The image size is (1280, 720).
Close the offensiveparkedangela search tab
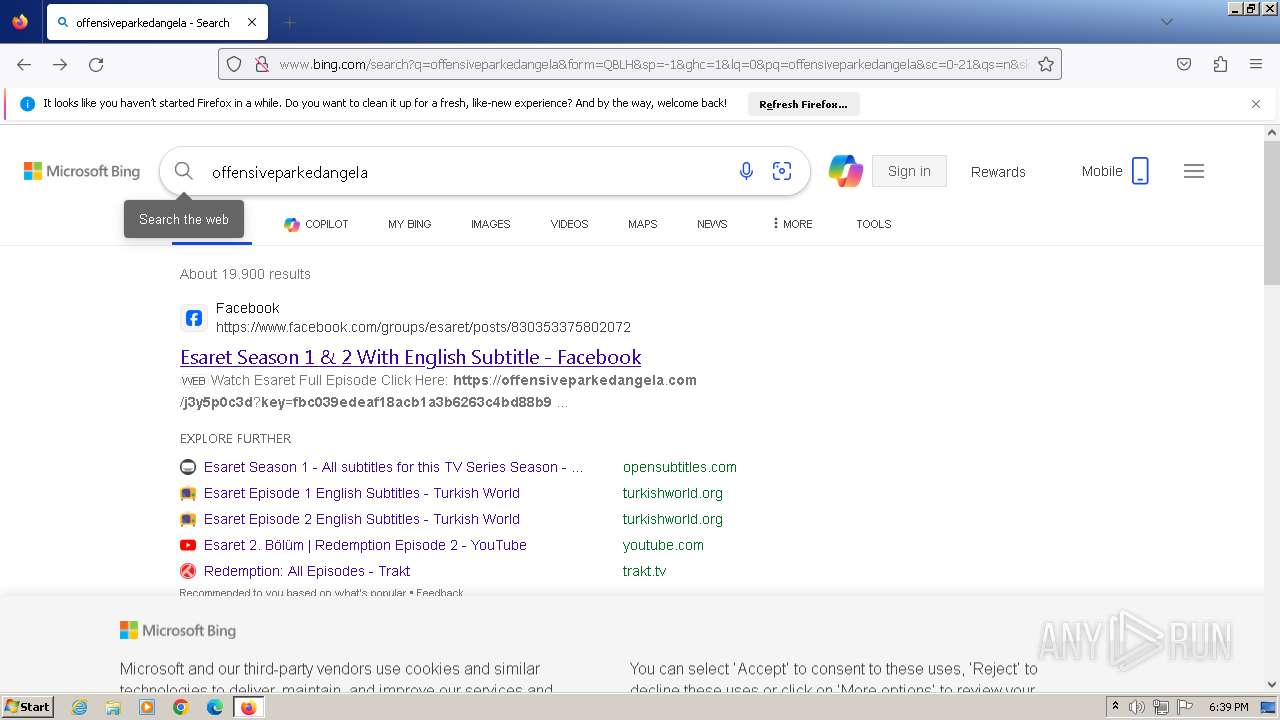252,22
